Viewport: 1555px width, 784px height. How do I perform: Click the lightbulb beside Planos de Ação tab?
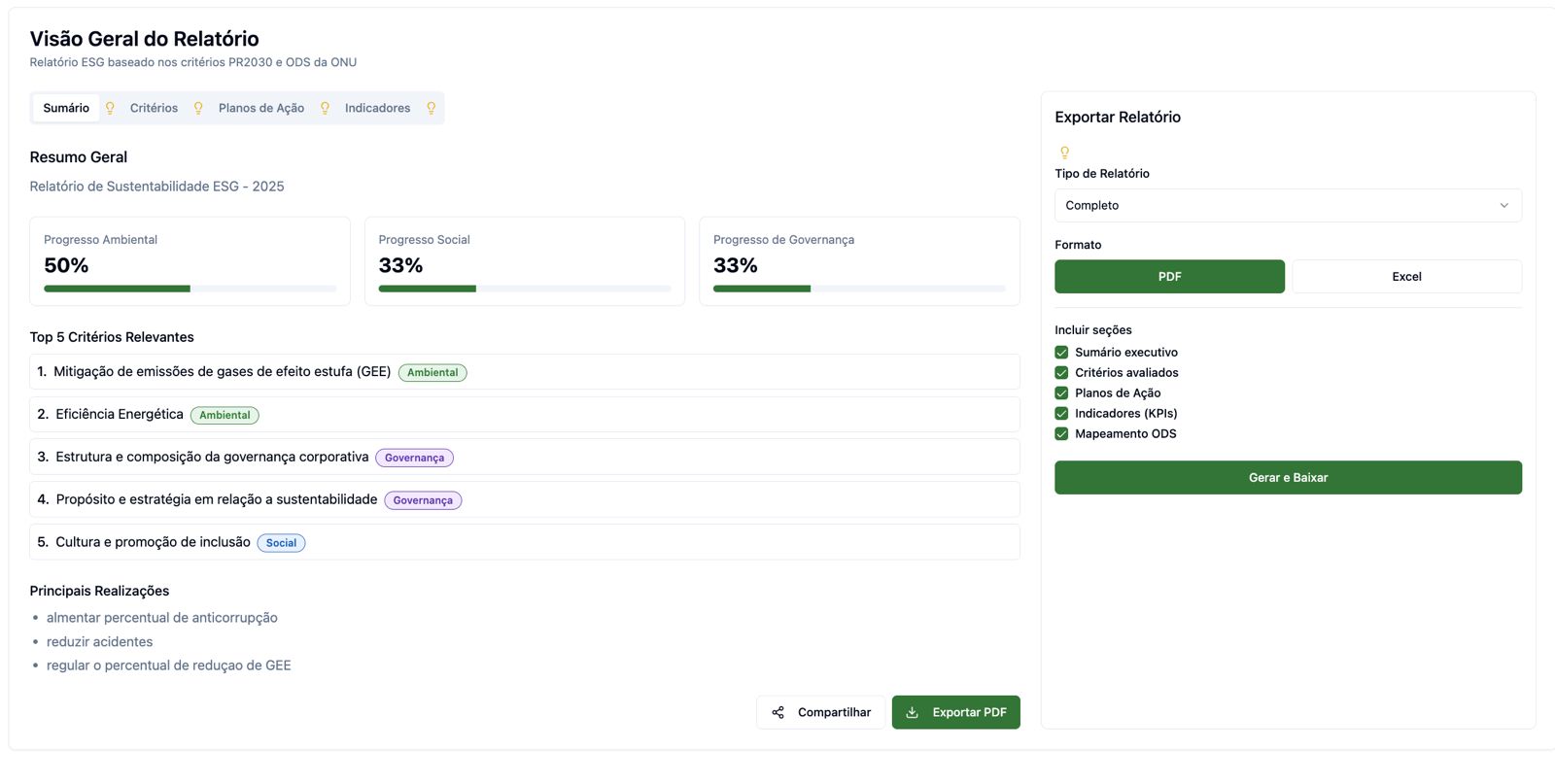point(325,108)
